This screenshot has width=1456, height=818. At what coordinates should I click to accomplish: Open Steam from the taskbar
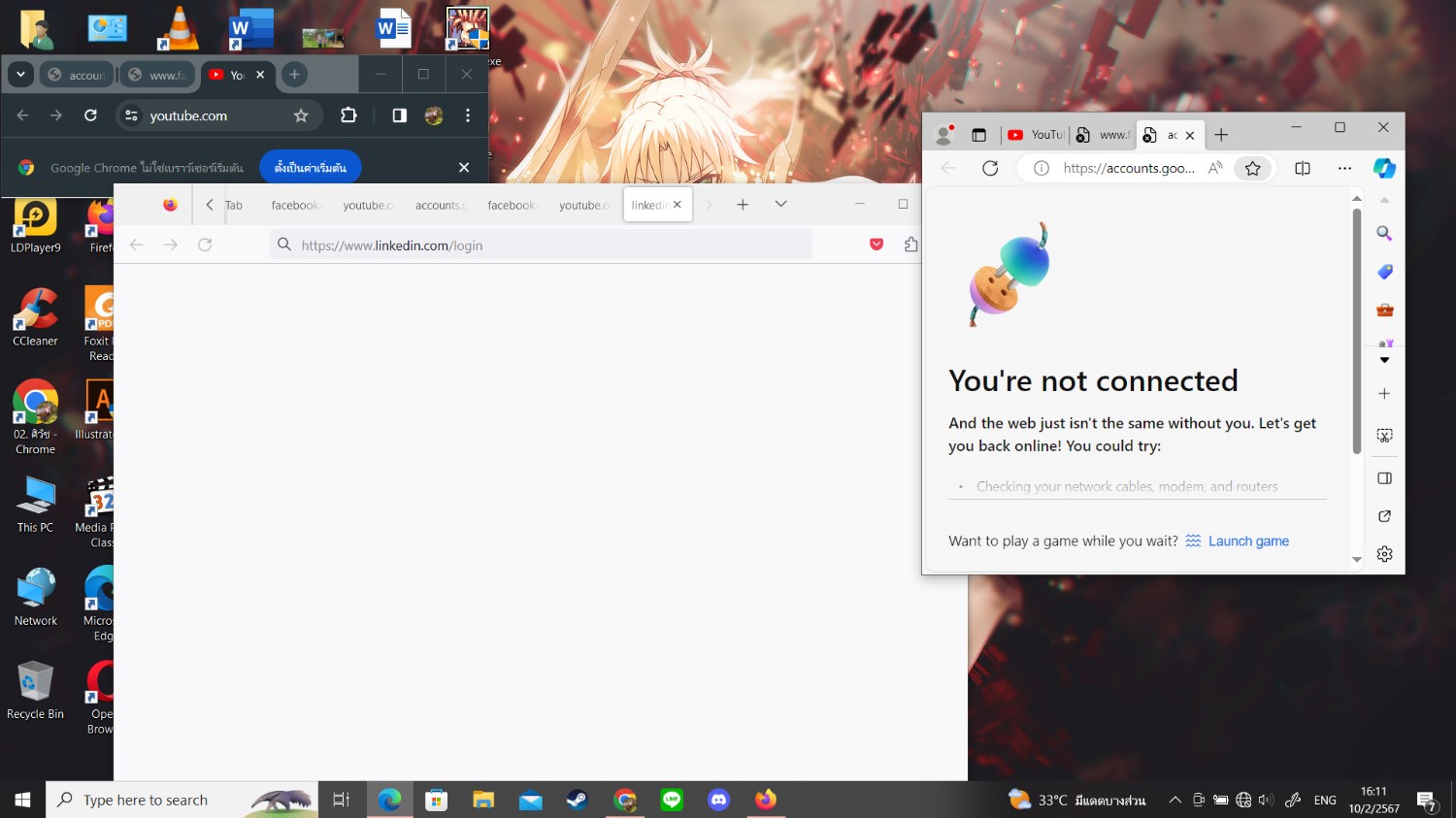(x=578, y=800)
